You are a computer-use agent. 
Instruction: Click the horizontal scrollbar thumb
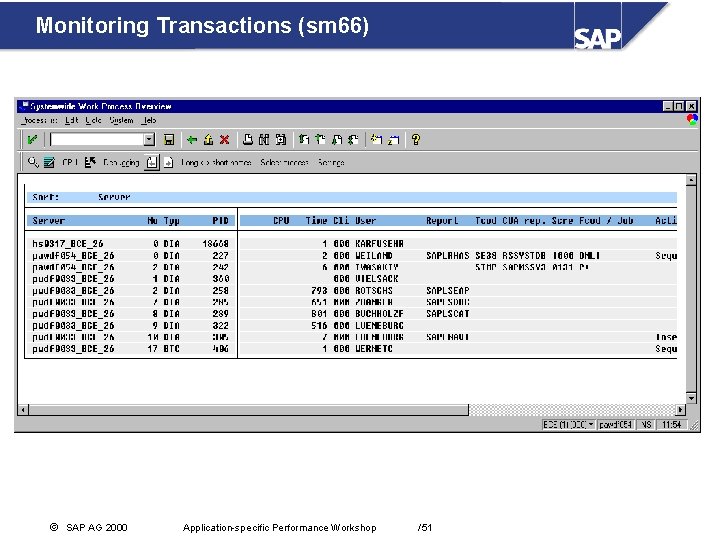[x=248, y=409]
